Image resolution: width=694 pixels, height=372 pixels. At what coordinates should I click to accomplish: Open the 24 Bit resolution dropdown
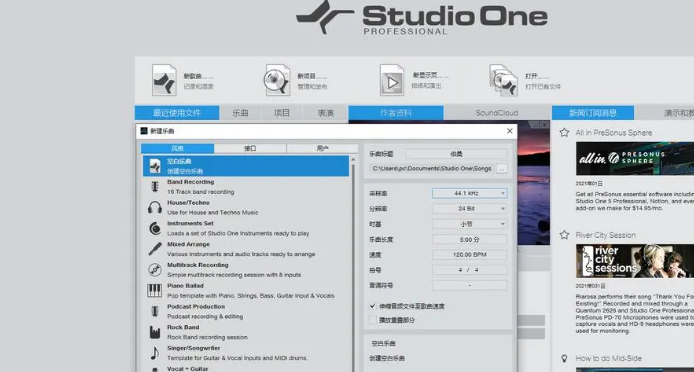click(470, 209)
